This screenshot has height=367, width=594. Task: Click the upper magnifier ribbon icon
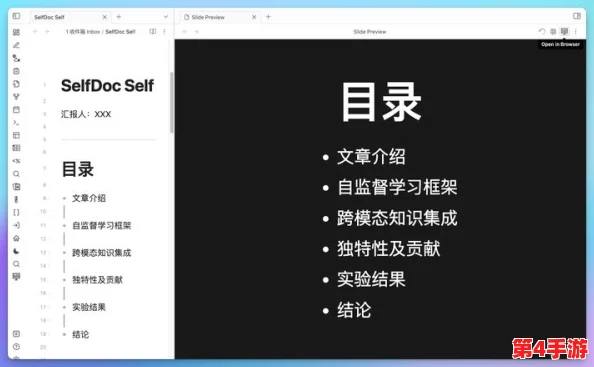tap(16, 174)
